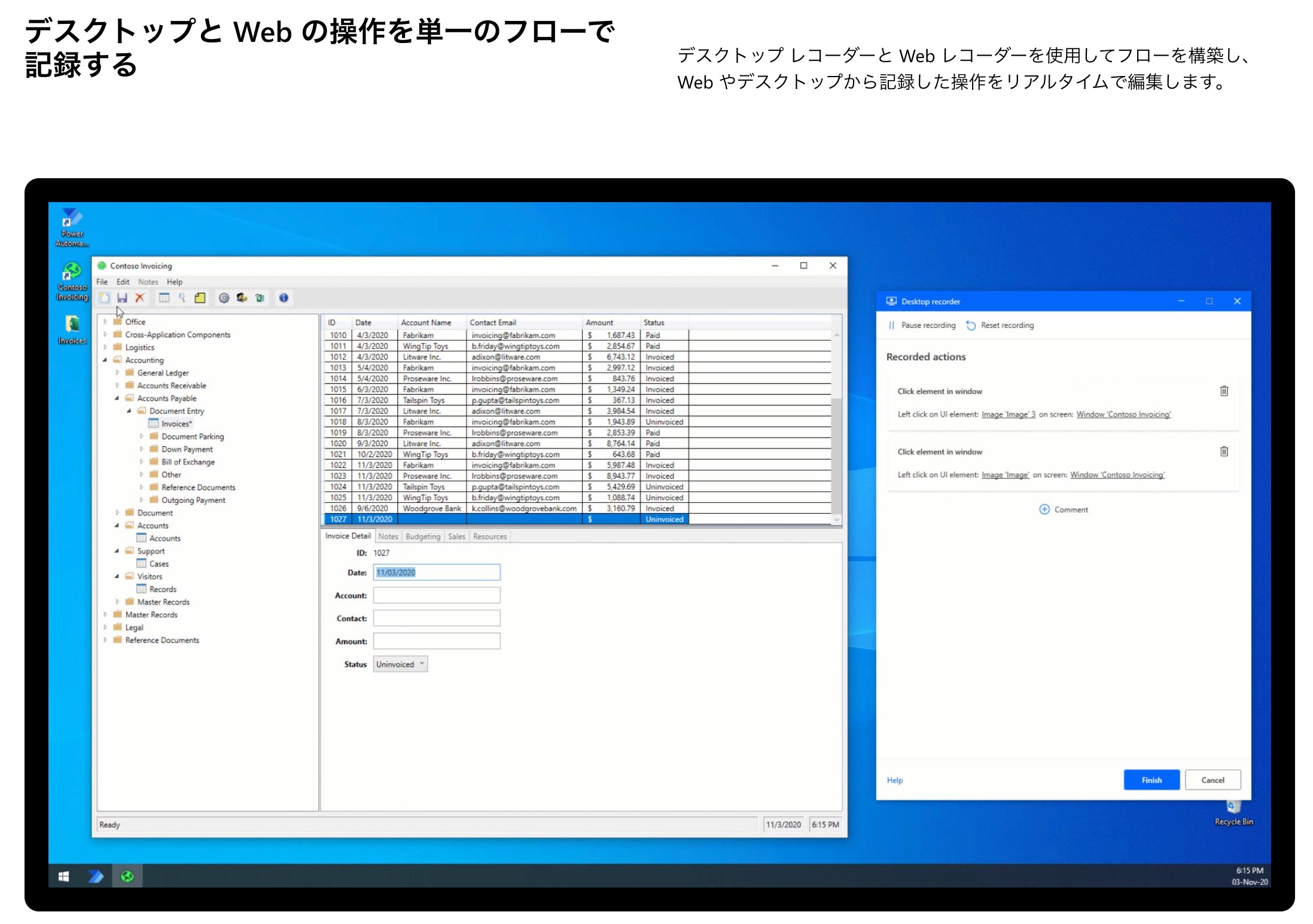This screenshot has width=1313, height=924.
Task: Expand the Logistics tree node
Action: click(105, 347)
